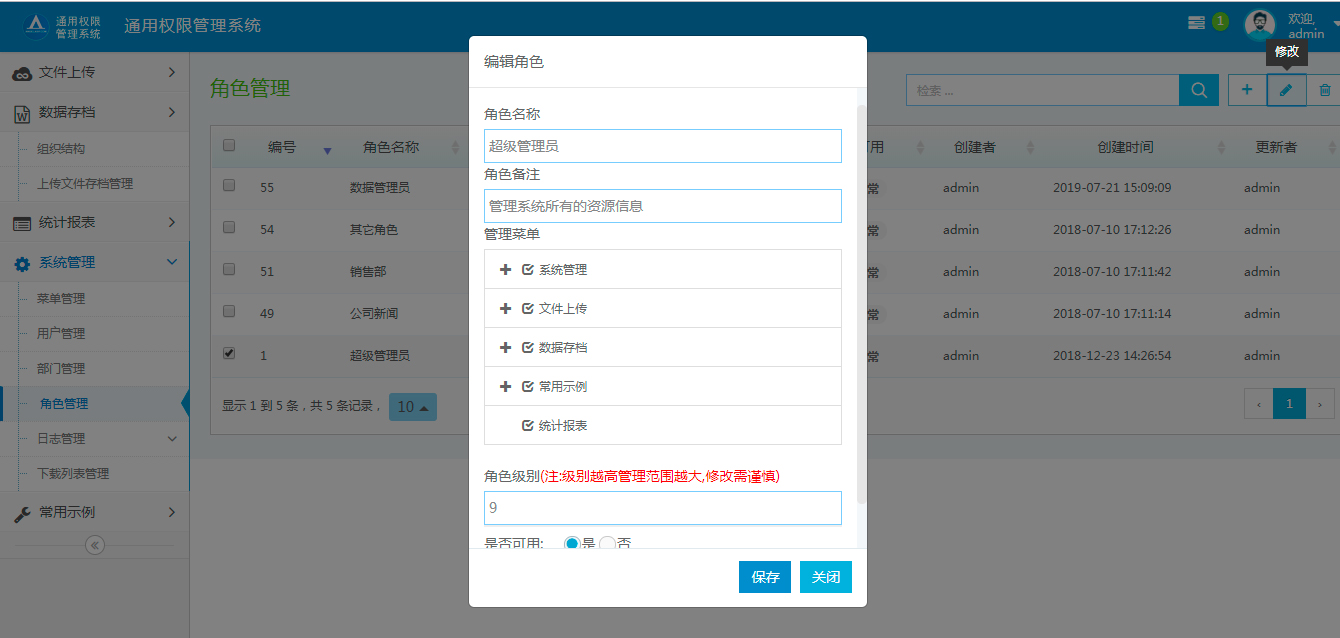Click next page arrow in pagination
Viewport: 1340px width, 638px height.
pos(1320,404)
